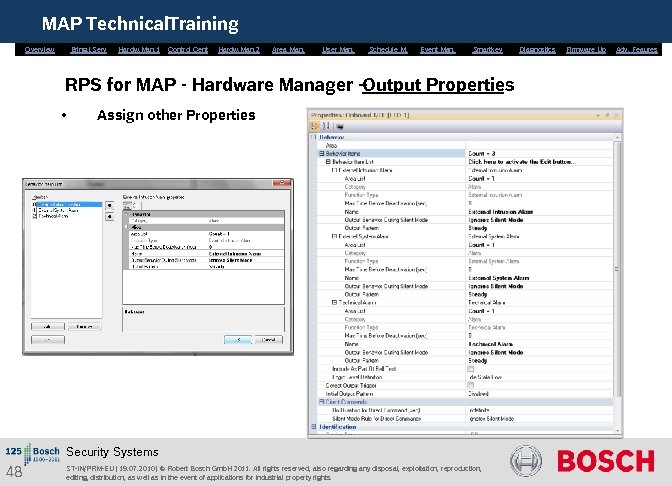The width and height of the screenshot is (672, 486).
Task: Click scroll-down arrow of Properties scrollbar
Action: [617, 431]
